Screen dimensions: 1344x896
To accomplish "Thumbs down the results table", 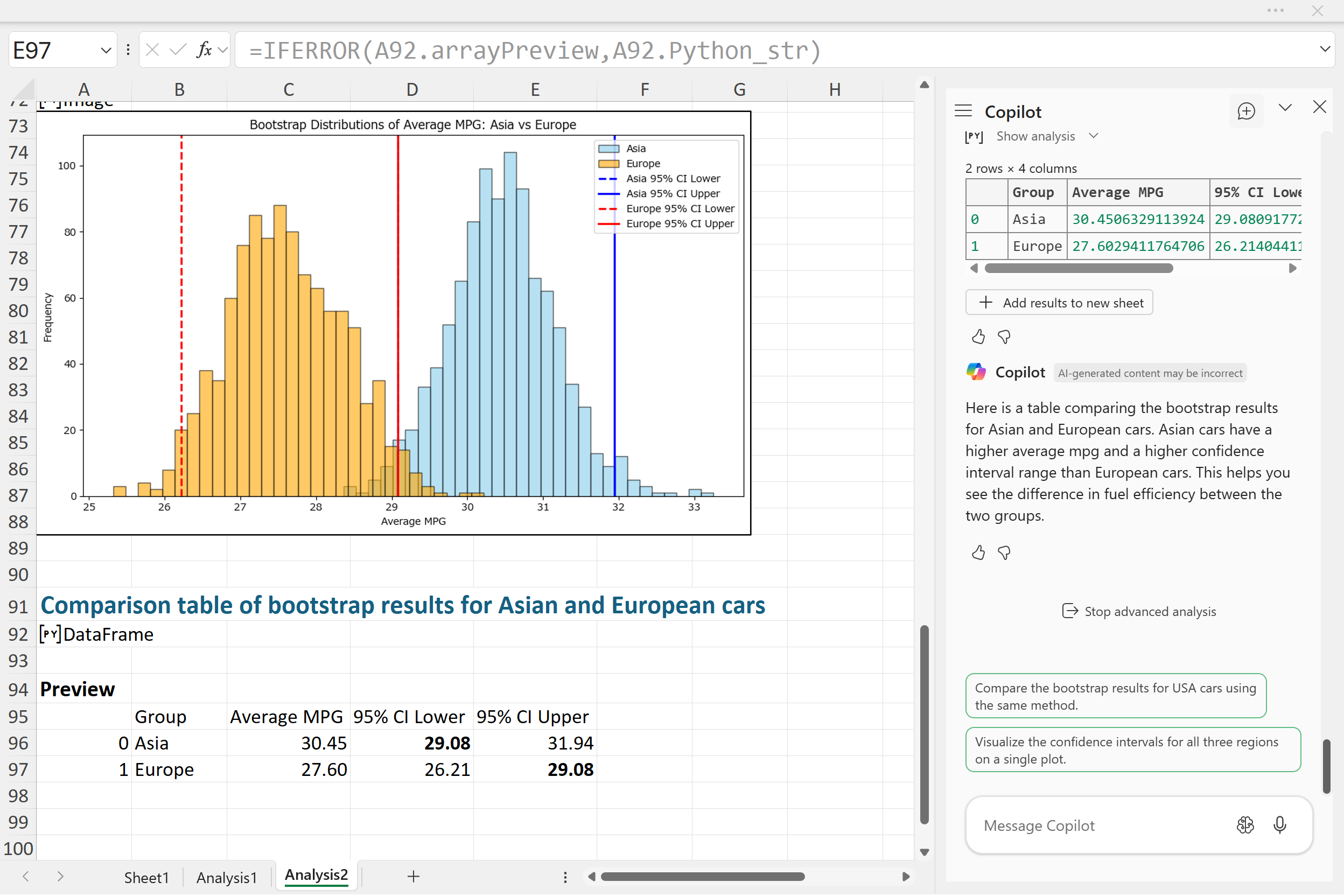I will click(x=1004, y=337).
